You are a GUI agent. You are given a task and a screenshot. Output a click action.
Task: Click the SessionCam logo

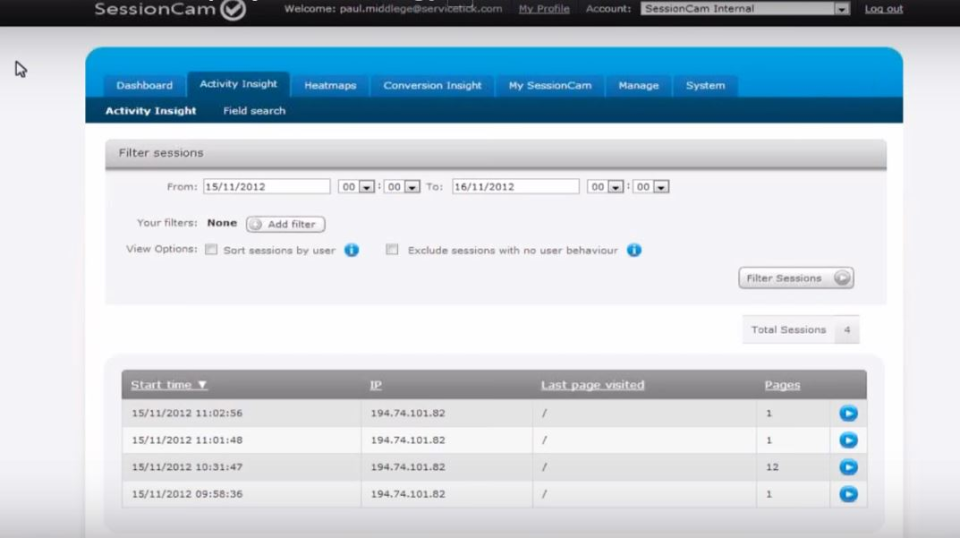170,9
